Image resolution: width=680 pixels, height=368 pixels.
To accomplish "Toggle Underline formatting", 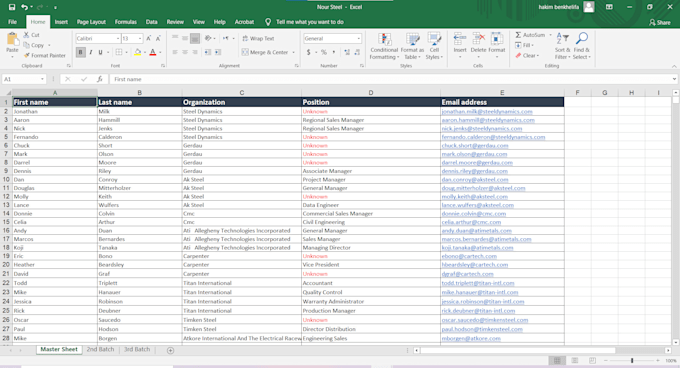I will (101, 52).
